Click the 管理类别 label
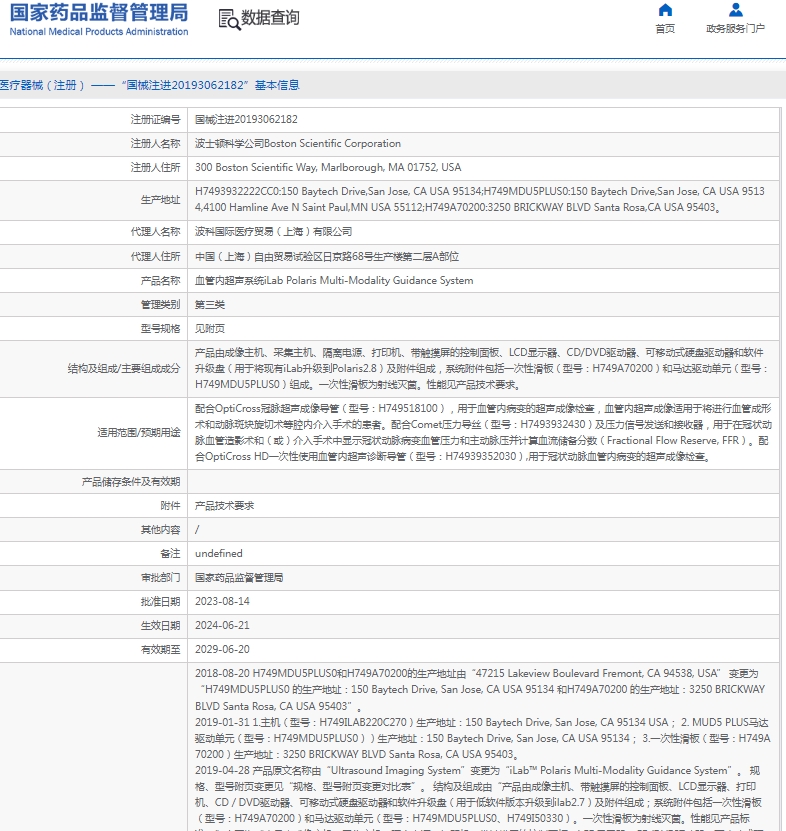This screenshot has height=831, width=786. click(160, 305)
